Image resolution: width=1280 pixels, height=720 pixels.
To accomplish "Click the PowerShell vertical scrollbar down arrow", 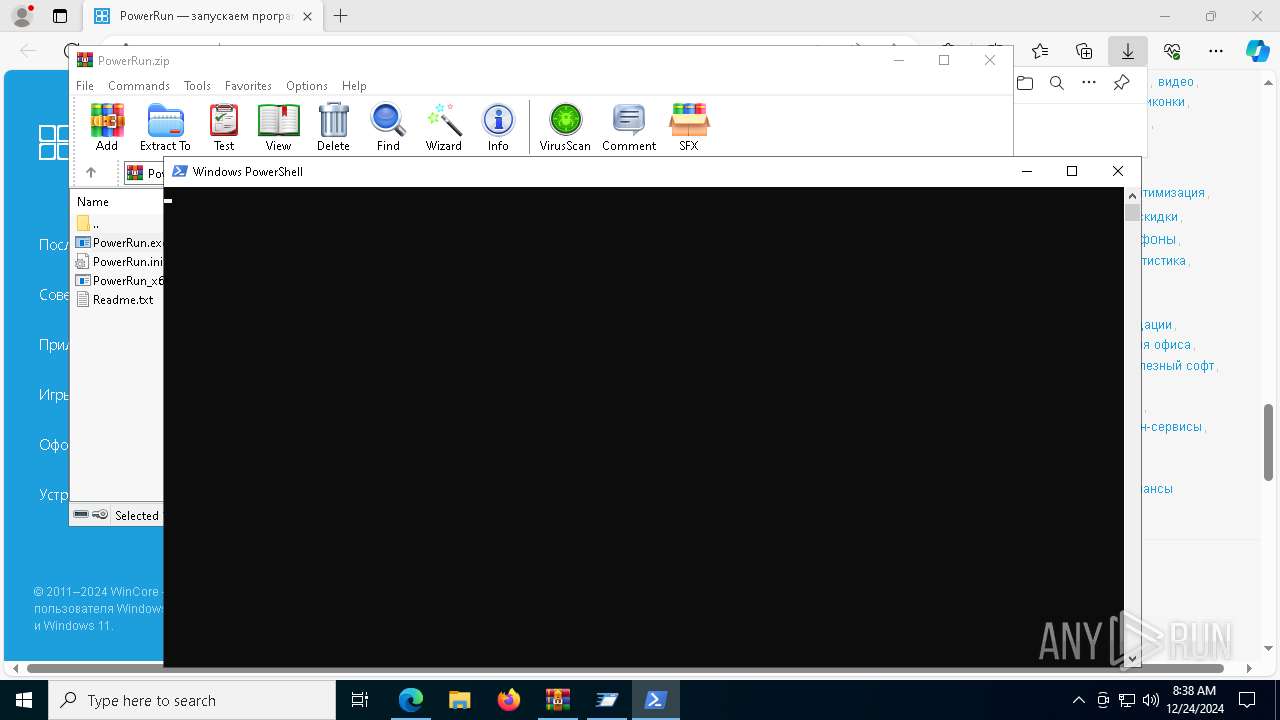I will tap(1132, 658).
